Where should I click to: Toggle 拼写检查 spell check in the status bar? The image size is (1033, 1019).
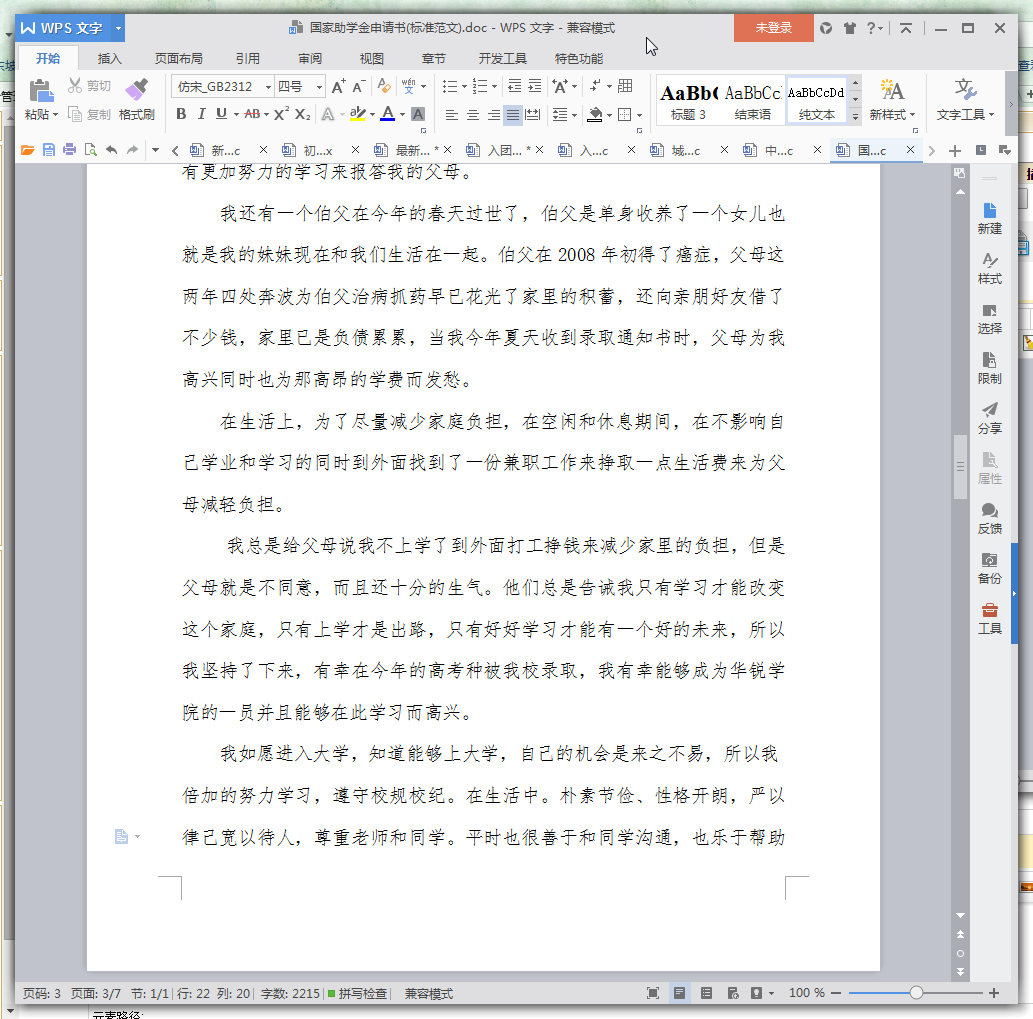357,993
